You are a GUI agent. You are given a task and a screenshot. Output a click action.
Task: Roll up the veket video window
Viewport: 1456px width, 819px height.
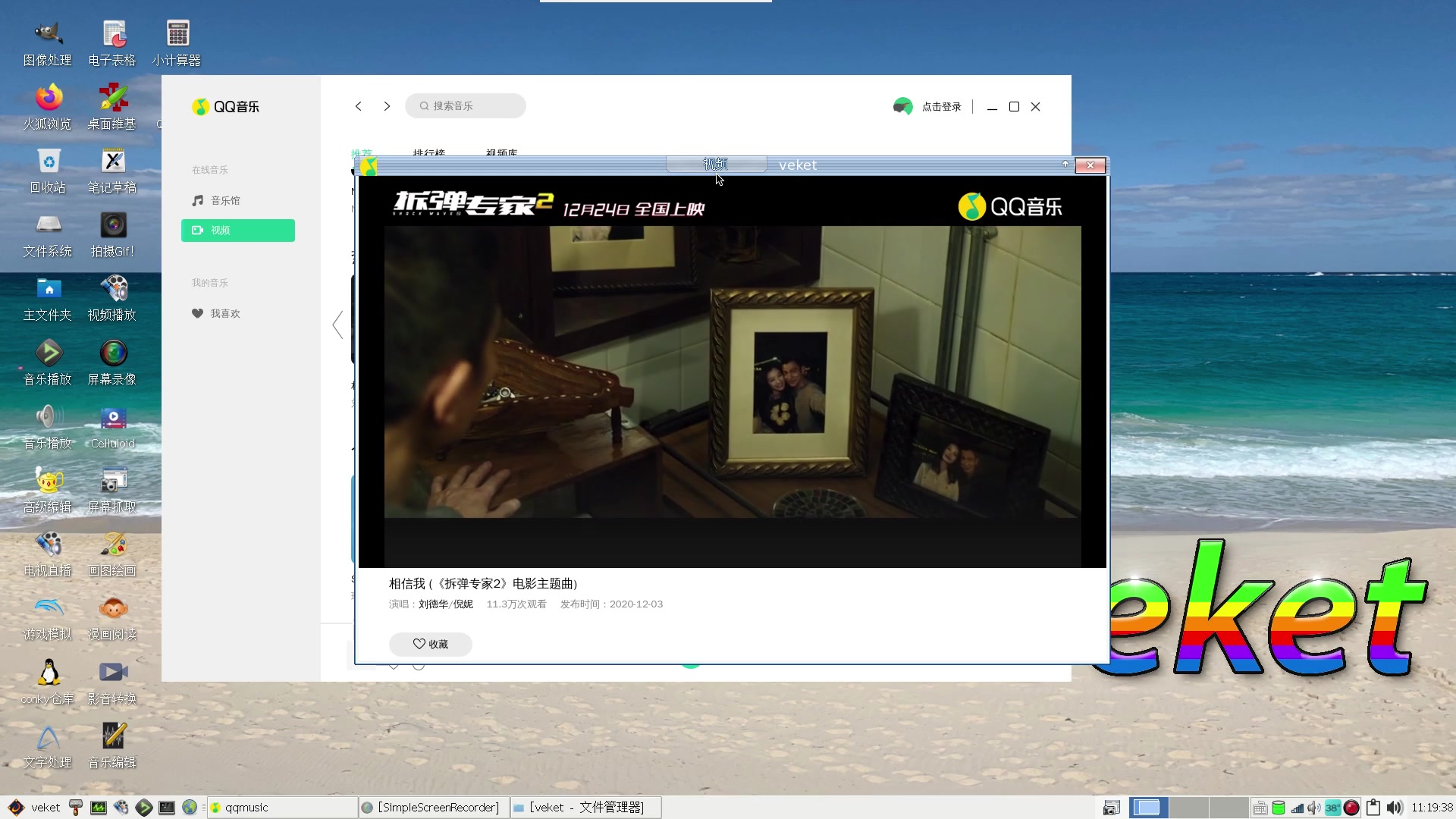[1065, 165]
